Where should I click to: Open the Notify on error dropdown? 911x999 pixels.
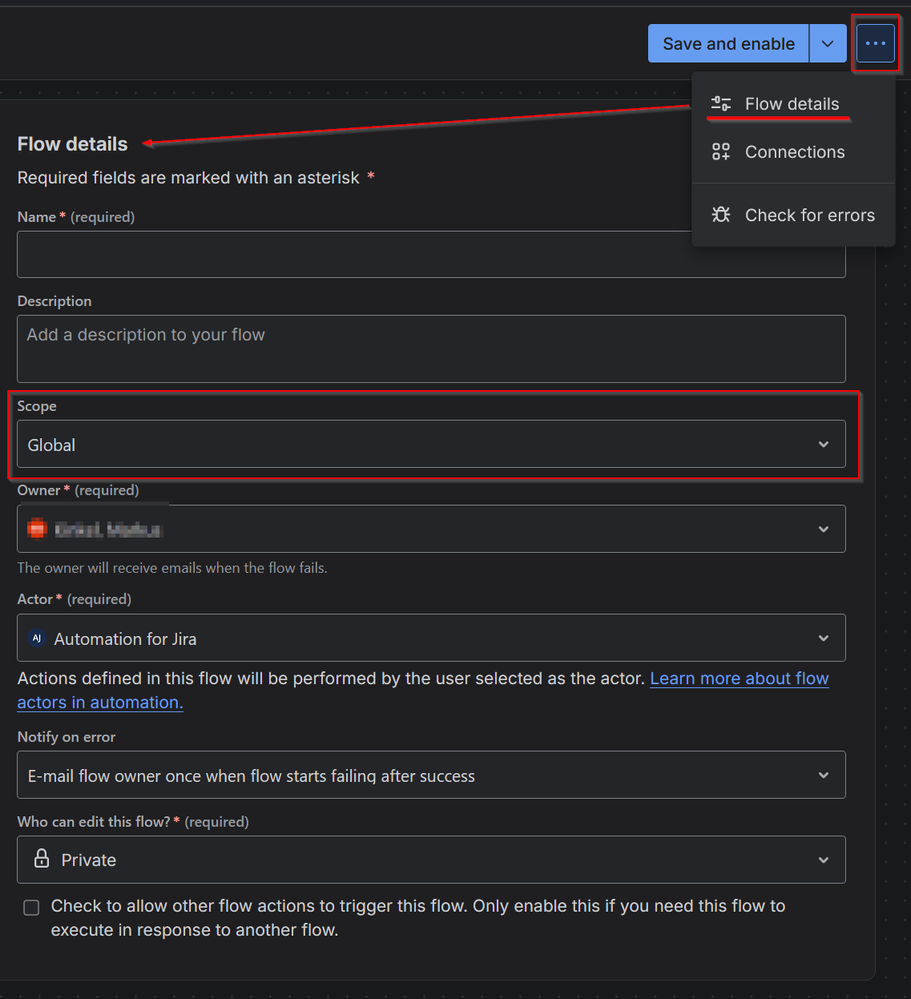click(x=431, y=775)
